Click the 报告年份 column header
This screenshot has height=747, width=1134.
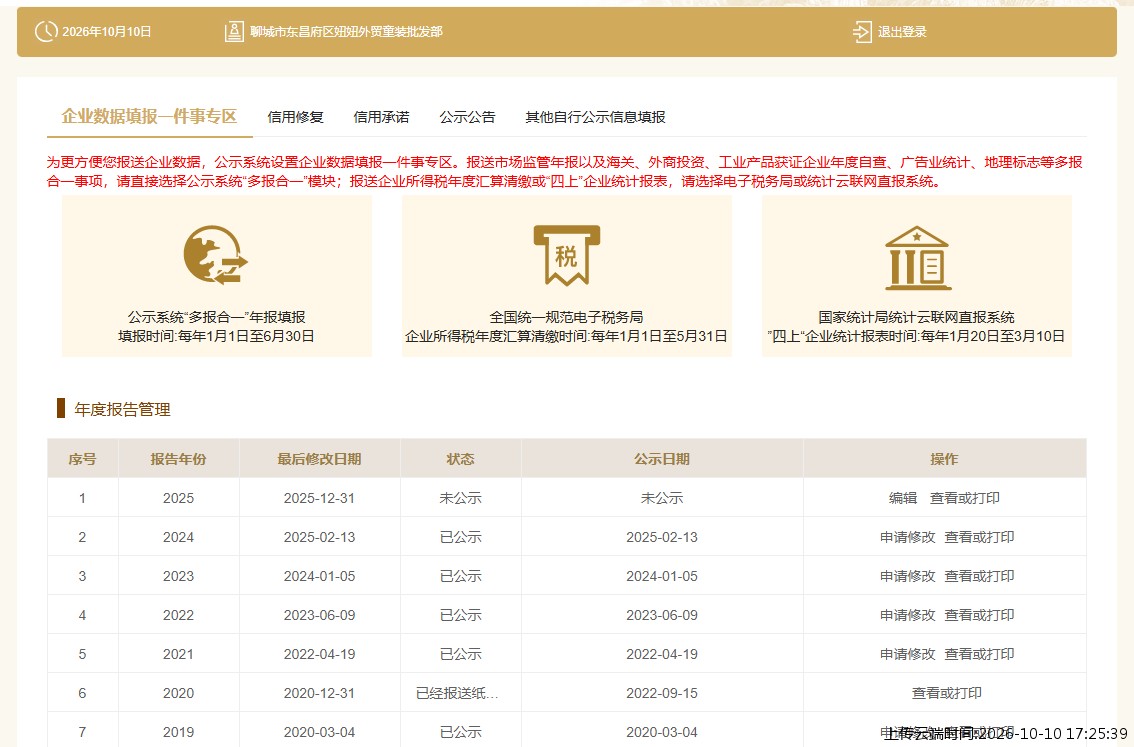pyautogui.click(x=178, y=459)
